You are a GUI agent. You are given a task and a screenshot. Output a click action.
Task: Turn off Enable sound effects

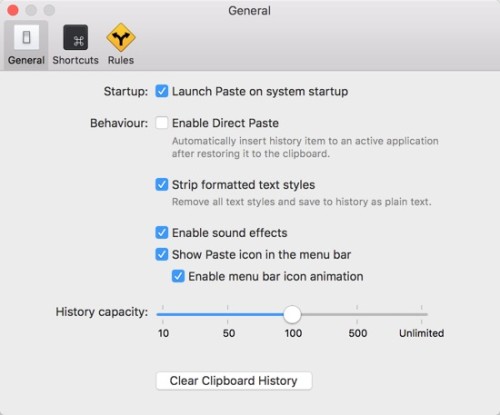click(x=162, y=233)
